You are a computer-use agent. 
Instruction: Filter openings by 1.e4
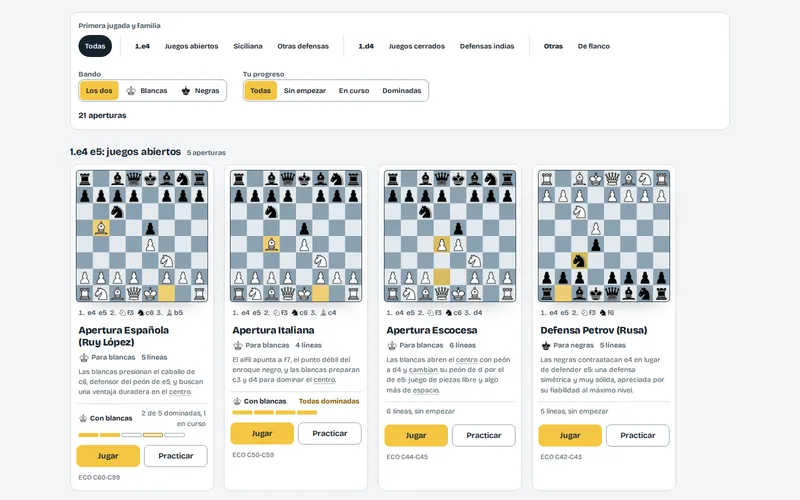coord(142,46)
